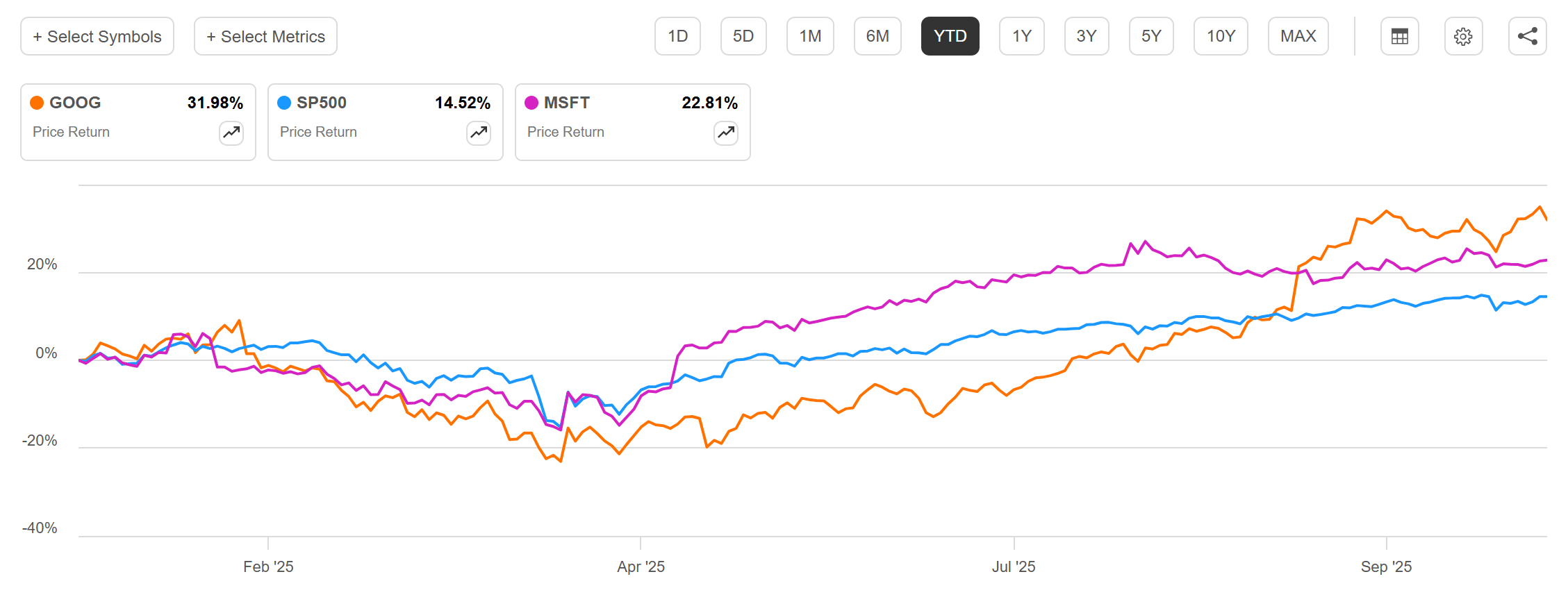The width and height of the screenshot is (1568, 597).
Task: Open the table view icon
Action: click(1399, 36)
